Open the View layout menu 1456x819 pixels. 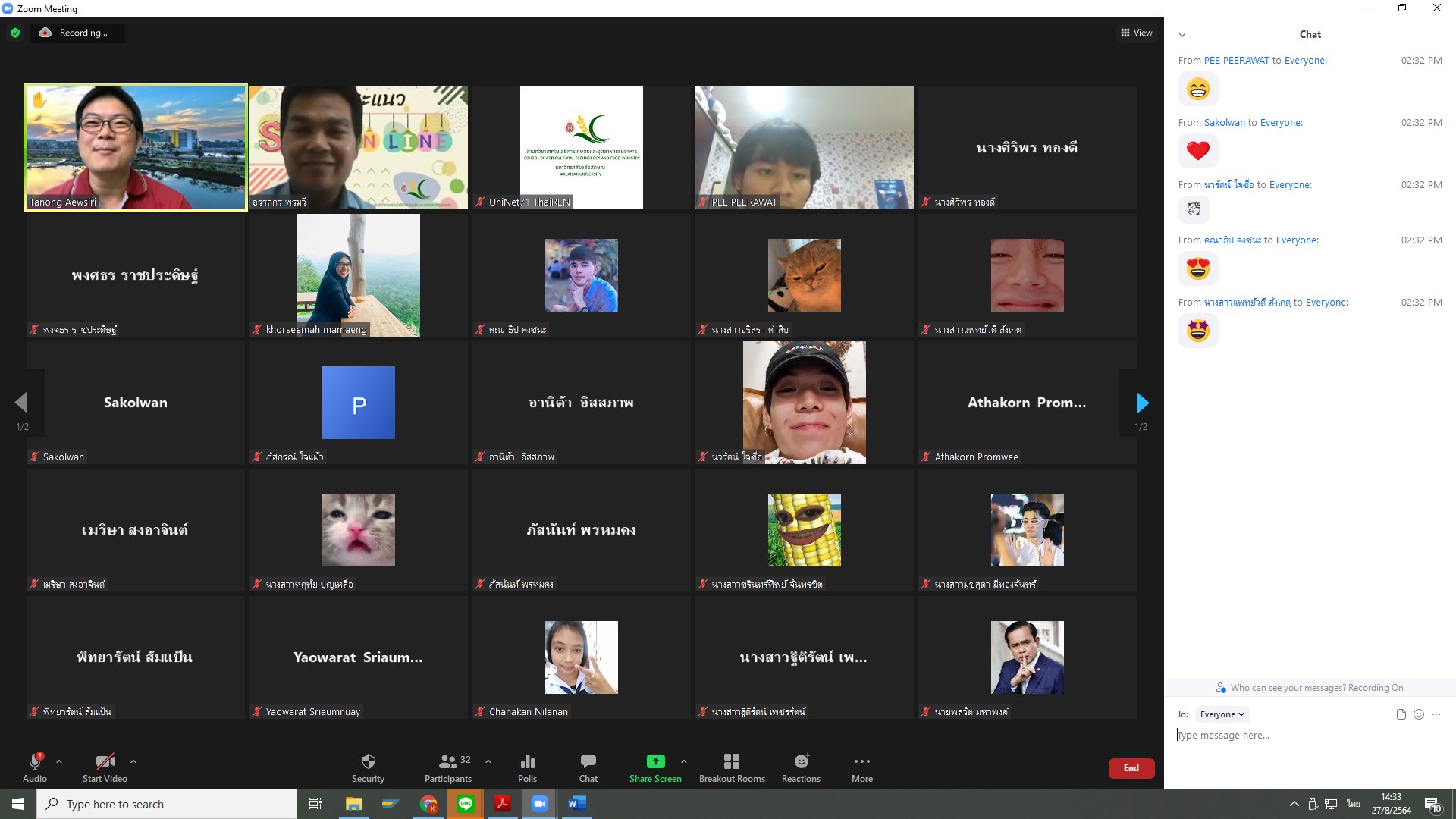(1136, 33)
